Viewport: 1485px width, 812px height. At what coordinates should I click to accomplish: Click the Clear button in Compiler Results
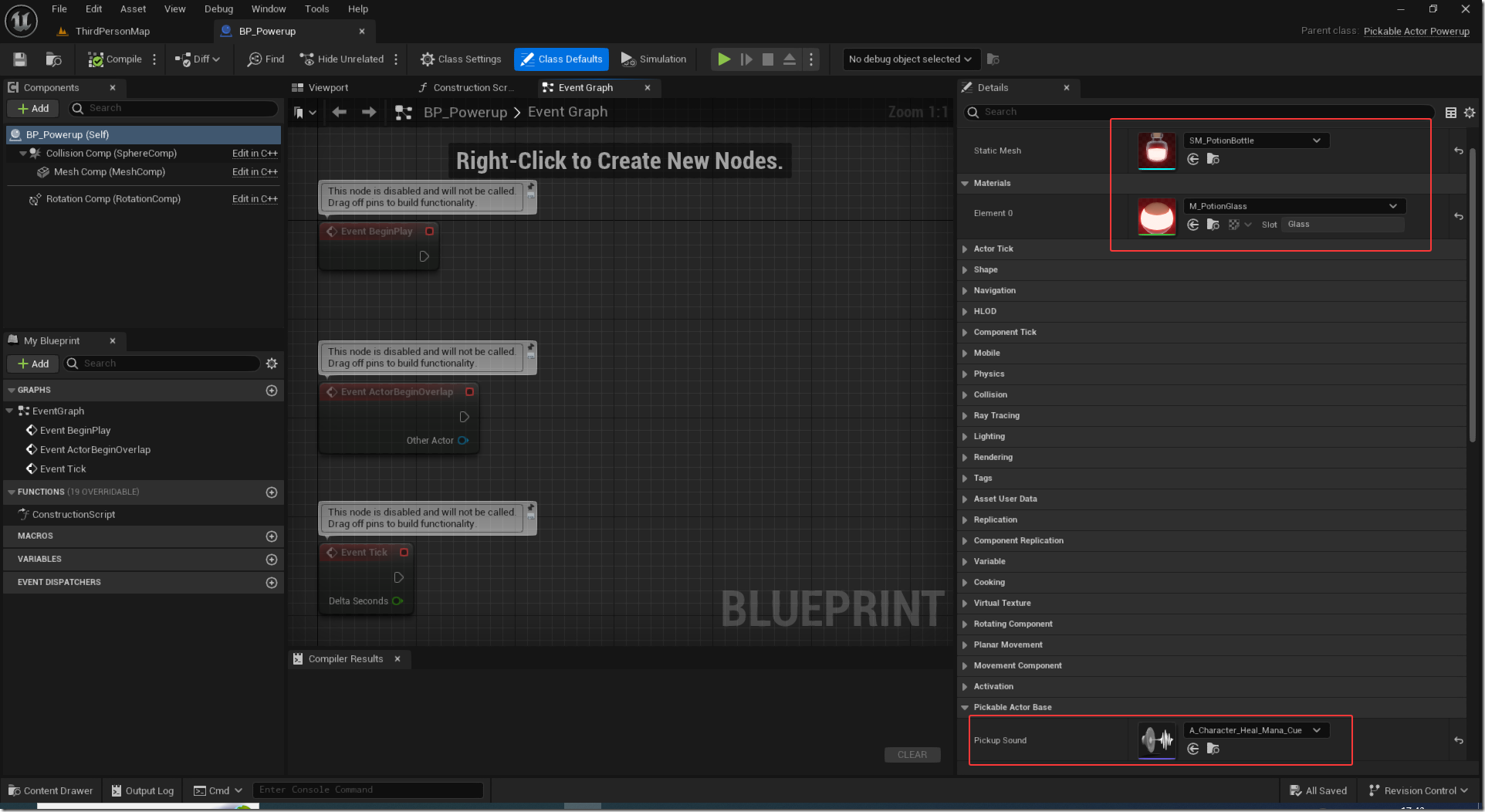[912, 755]
